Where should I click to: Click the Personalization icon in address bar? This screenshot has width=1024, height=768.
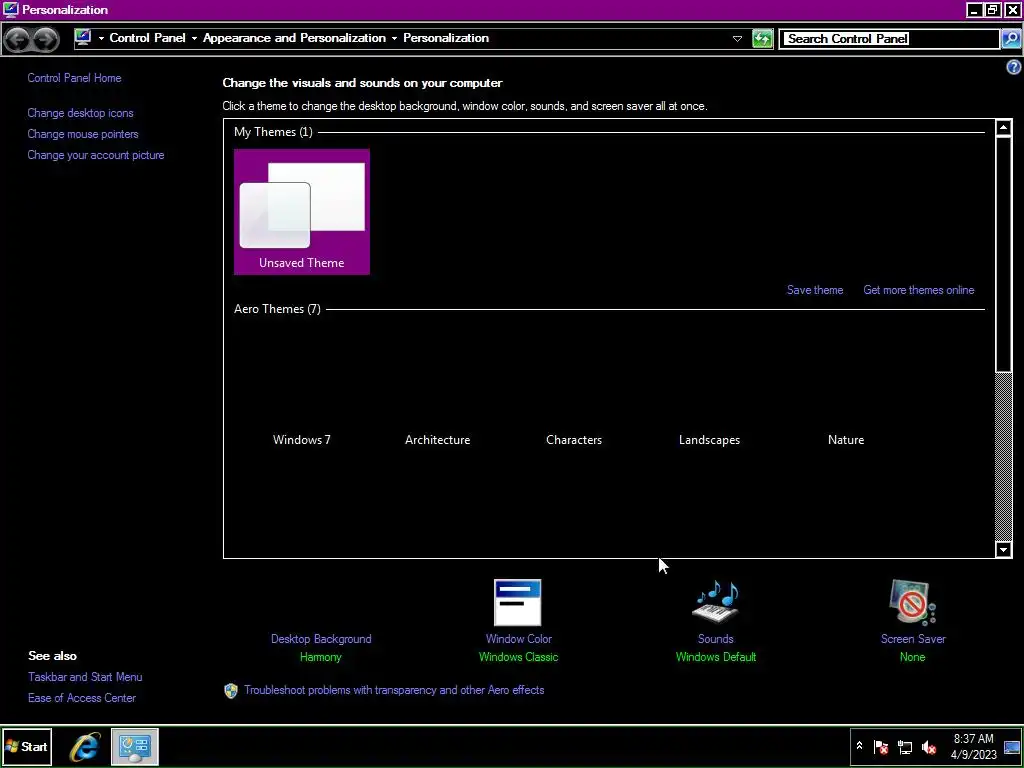82,38
